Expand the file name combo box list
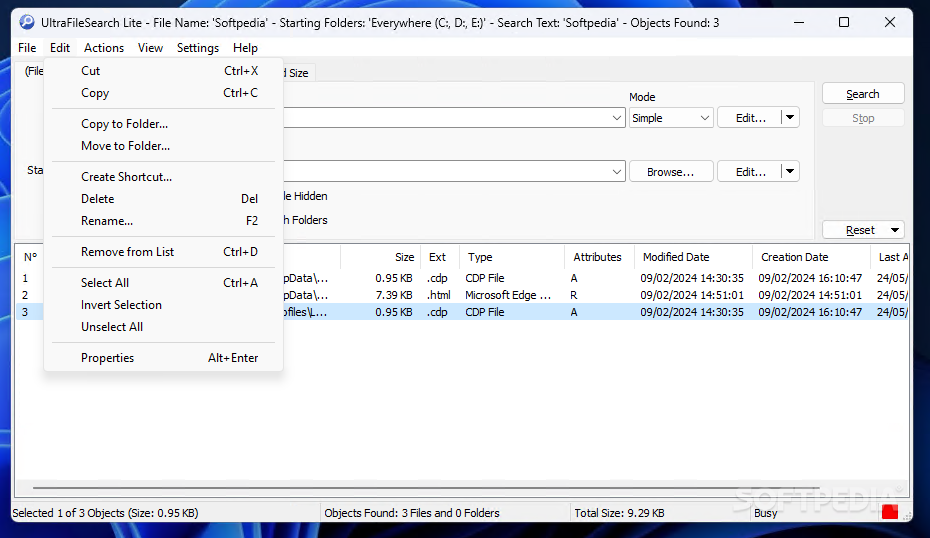Screen dimensions: 930x538 [617, 117]
